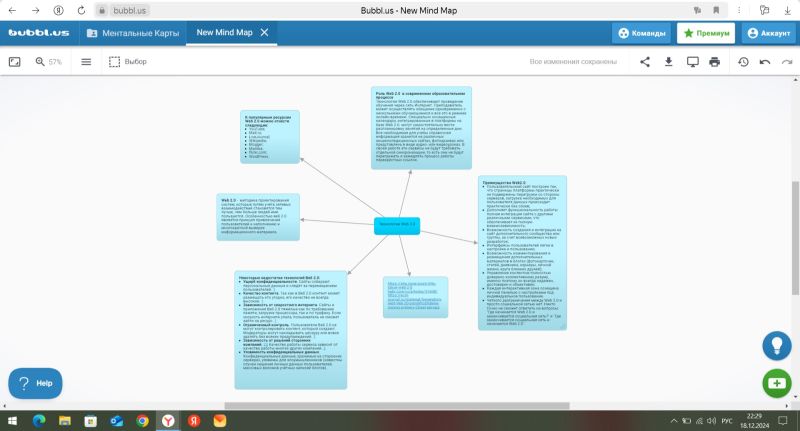Click the print icon

coord(714,61)
